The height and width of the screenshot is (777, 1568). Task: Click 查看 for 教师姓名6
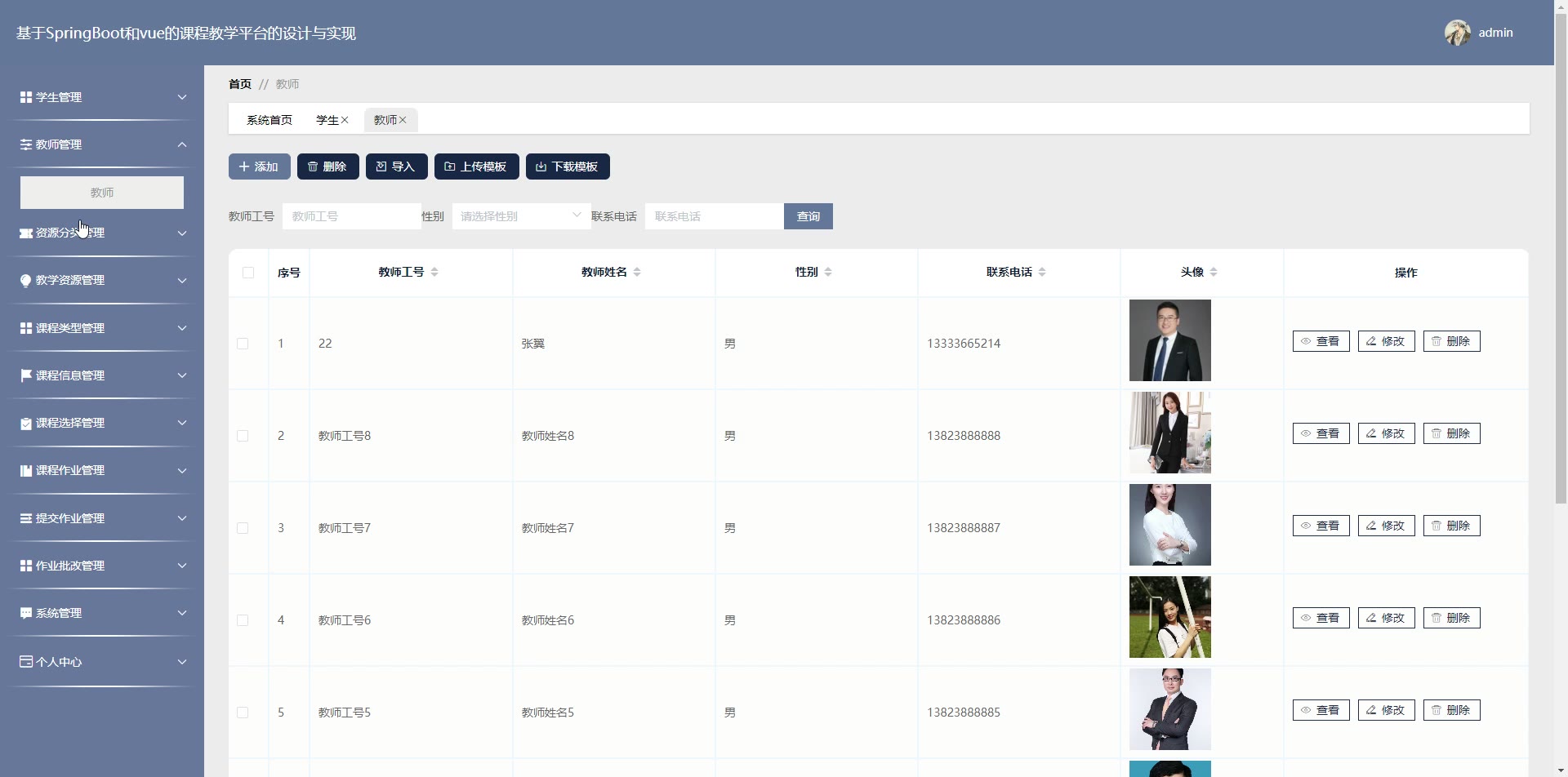pos(1321,618)
